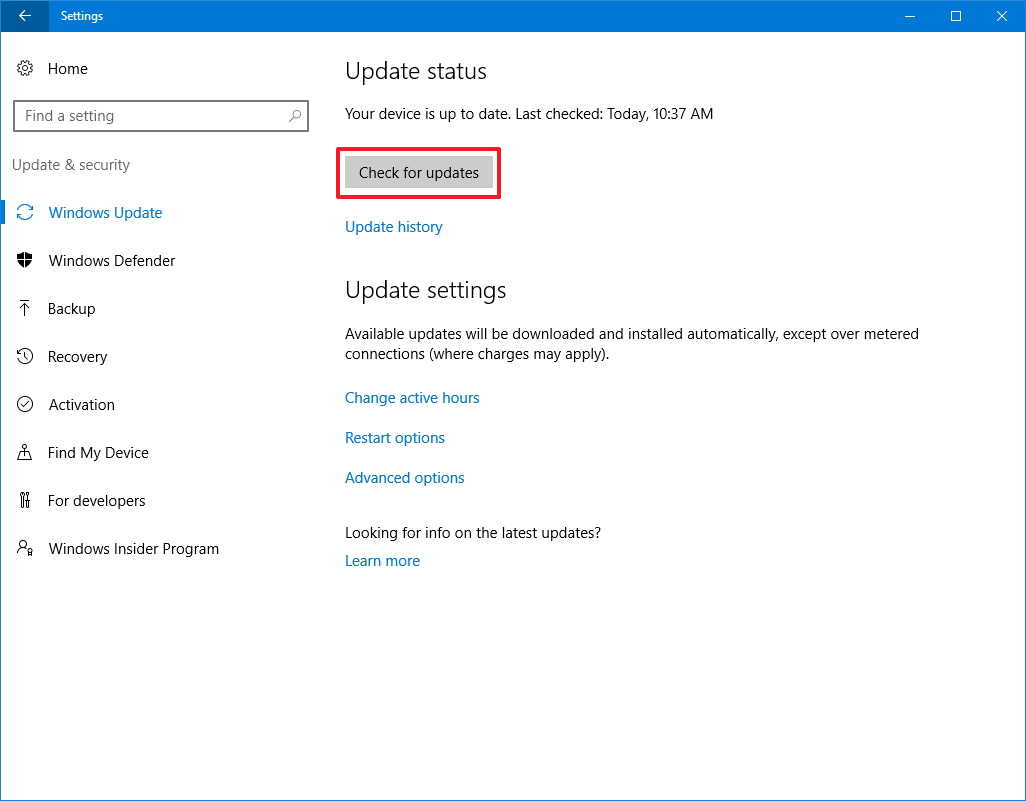Open Find My Device settings

pos(98,453)
